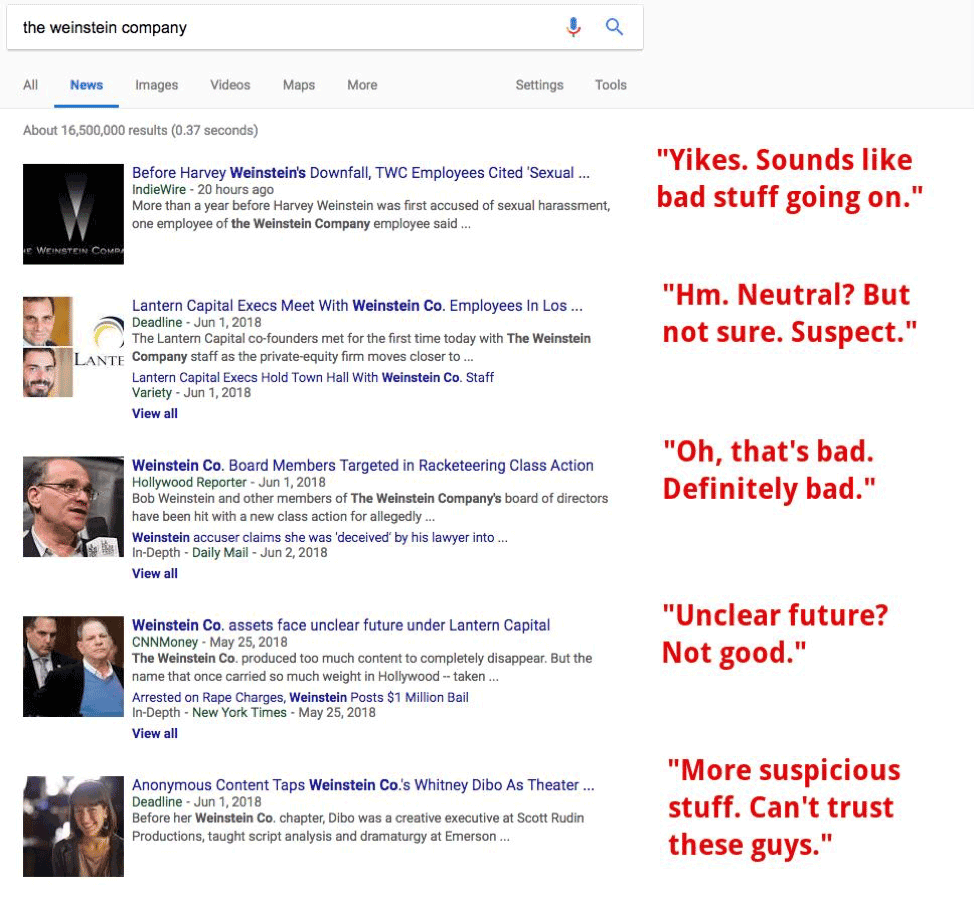974x904 pixels.
Task: Open the Daily Mail Weinstein accuser story
Action: 318,537
